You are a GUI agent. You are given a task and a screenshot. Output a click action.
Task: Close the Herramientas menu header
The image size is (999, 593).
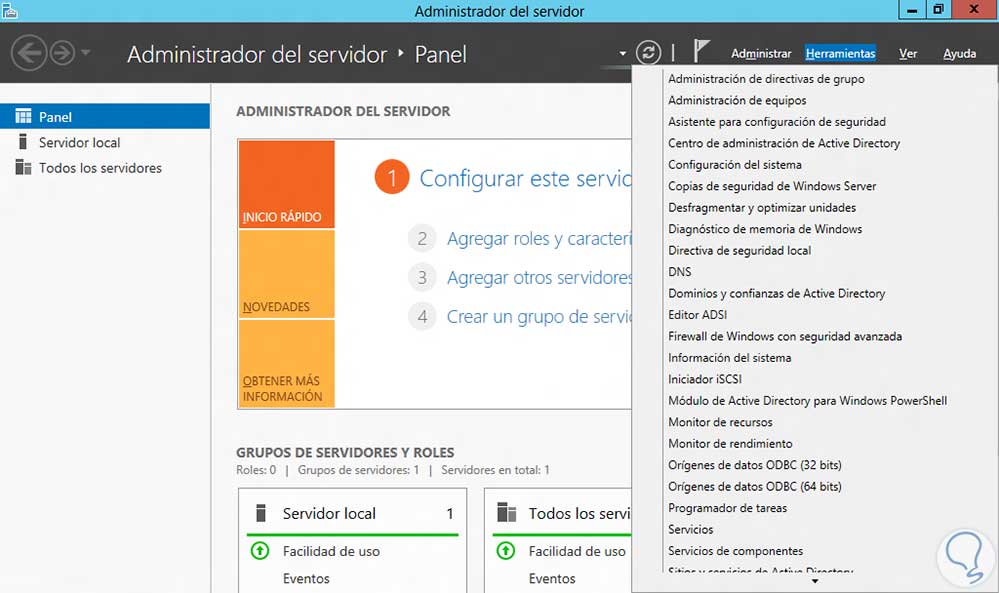(x=840, y=54)
